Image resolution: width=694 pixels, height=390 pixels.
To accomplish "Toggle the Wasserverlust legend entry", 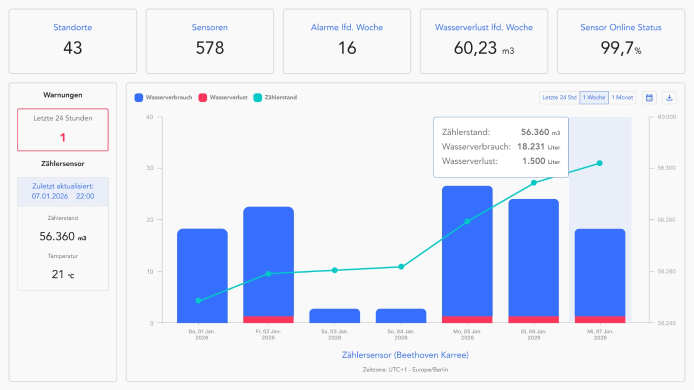I will pos(223,97).
